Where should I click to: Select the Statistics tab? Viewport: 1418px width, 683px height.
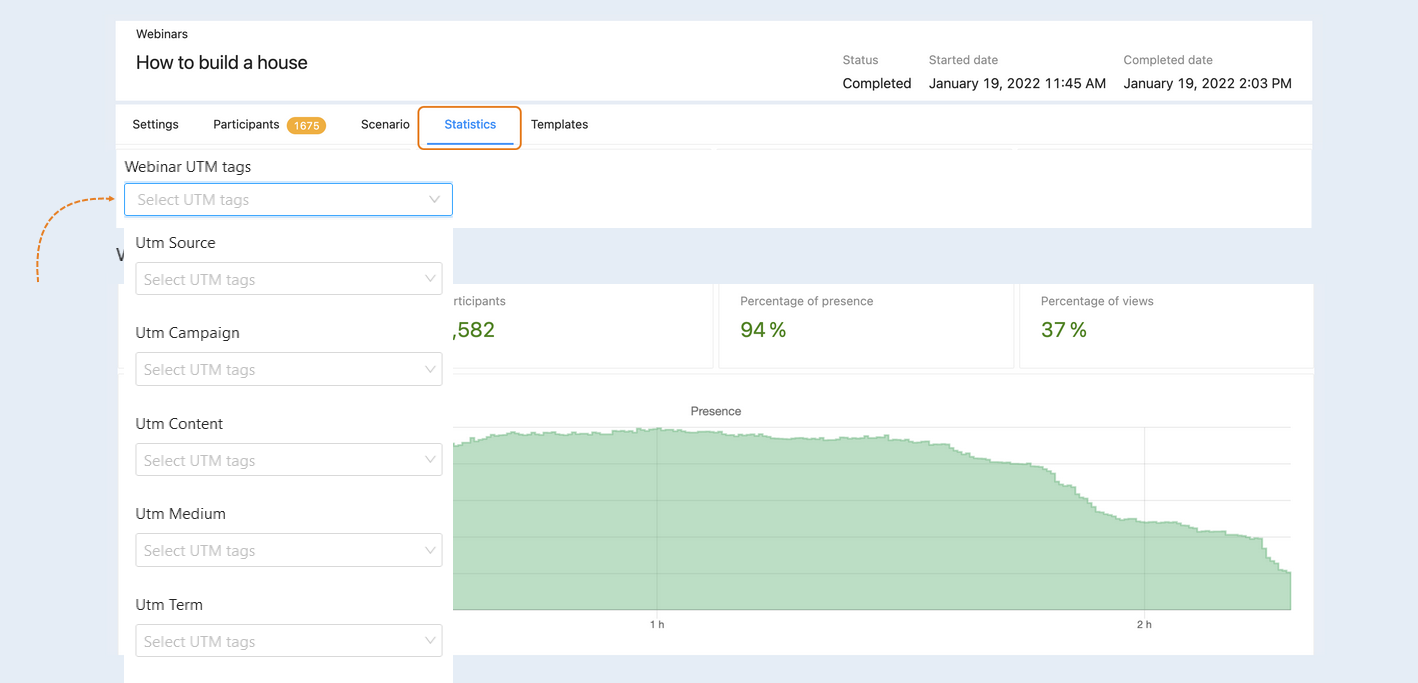[x=470, y=125]
